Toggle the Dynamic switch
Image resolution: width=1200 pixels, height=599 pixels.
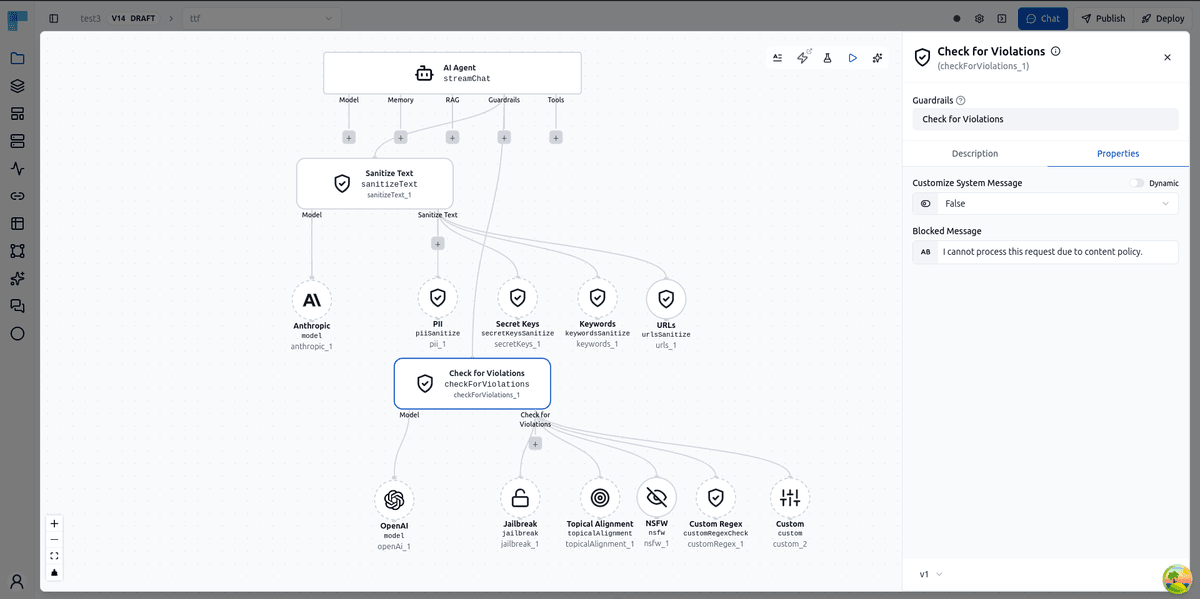tap(1137, 183)
